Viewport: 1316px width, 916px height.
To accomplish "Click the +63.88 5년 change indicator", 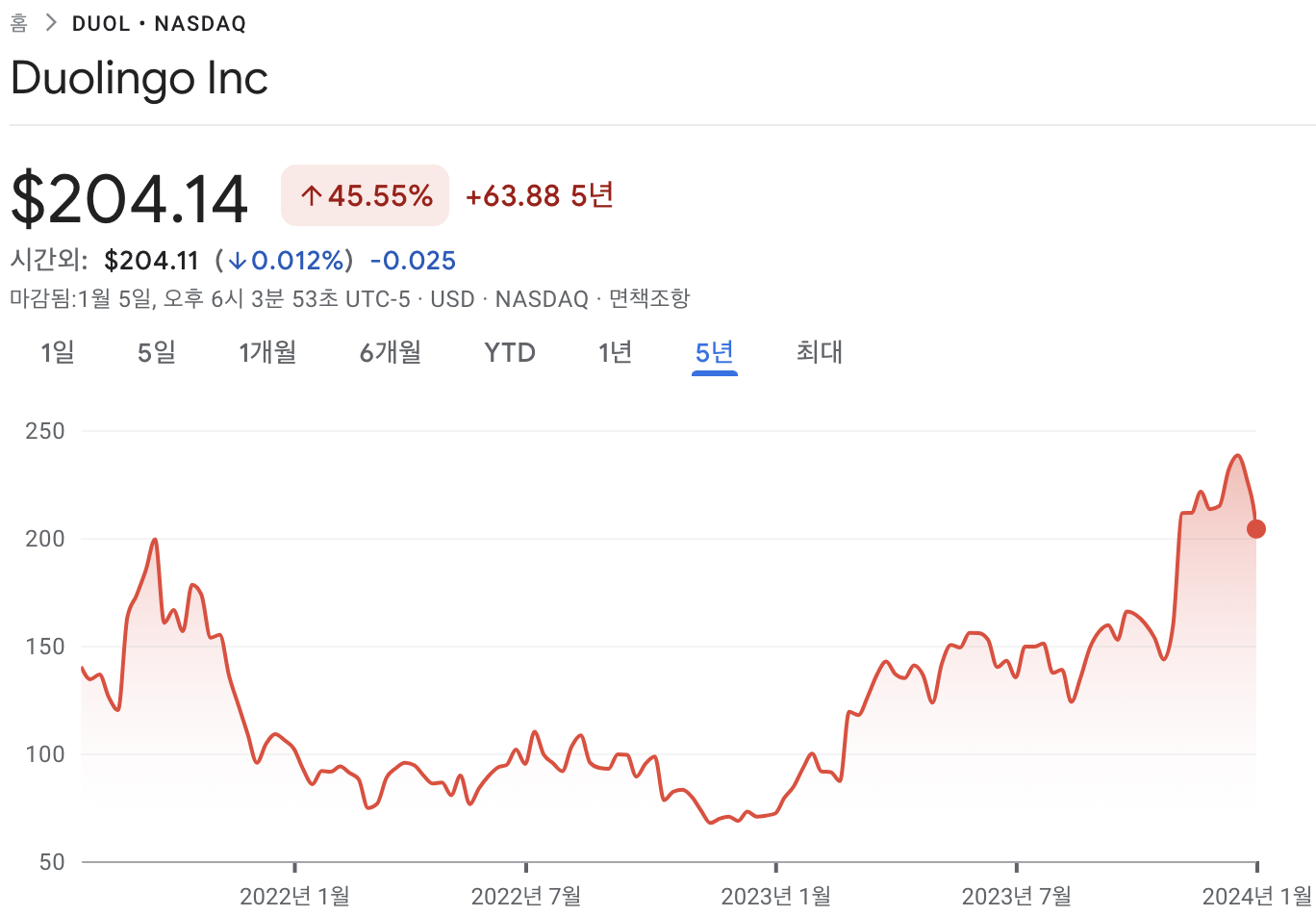I will pyautogui.click(x=539, y=195).
